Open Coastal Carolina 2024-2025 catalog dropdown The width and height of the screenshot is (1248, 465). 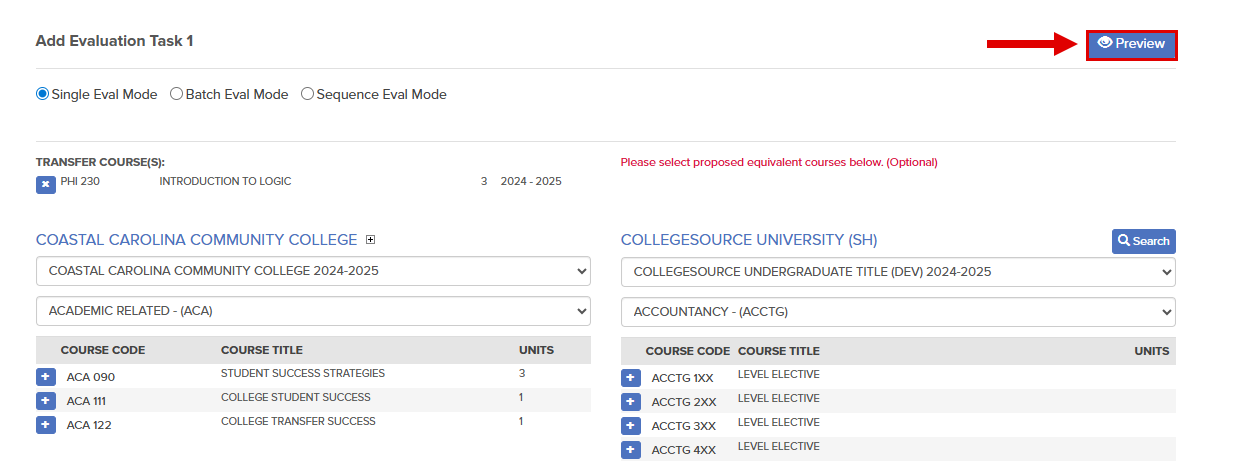(313, 271)
